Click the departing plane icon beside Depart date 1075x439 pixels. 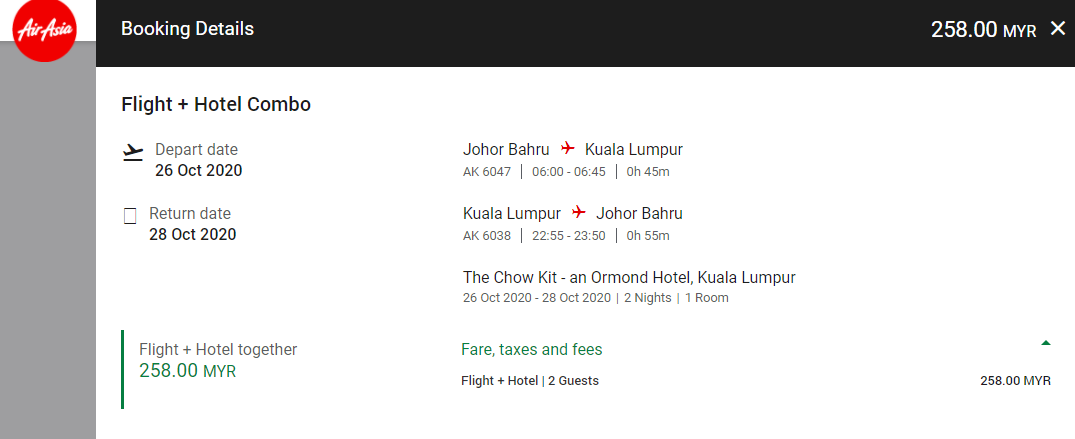coord(133,152)
